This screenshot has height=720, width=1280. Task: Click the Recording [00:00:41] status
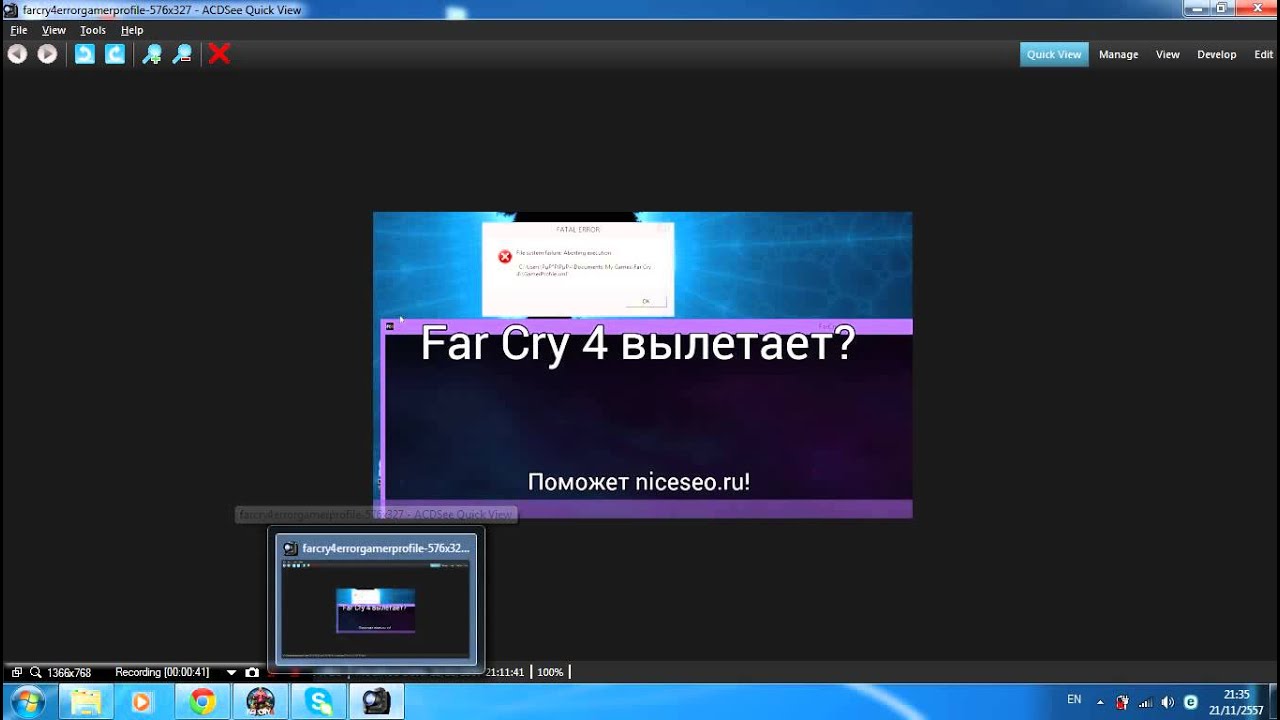coord(162,672)
